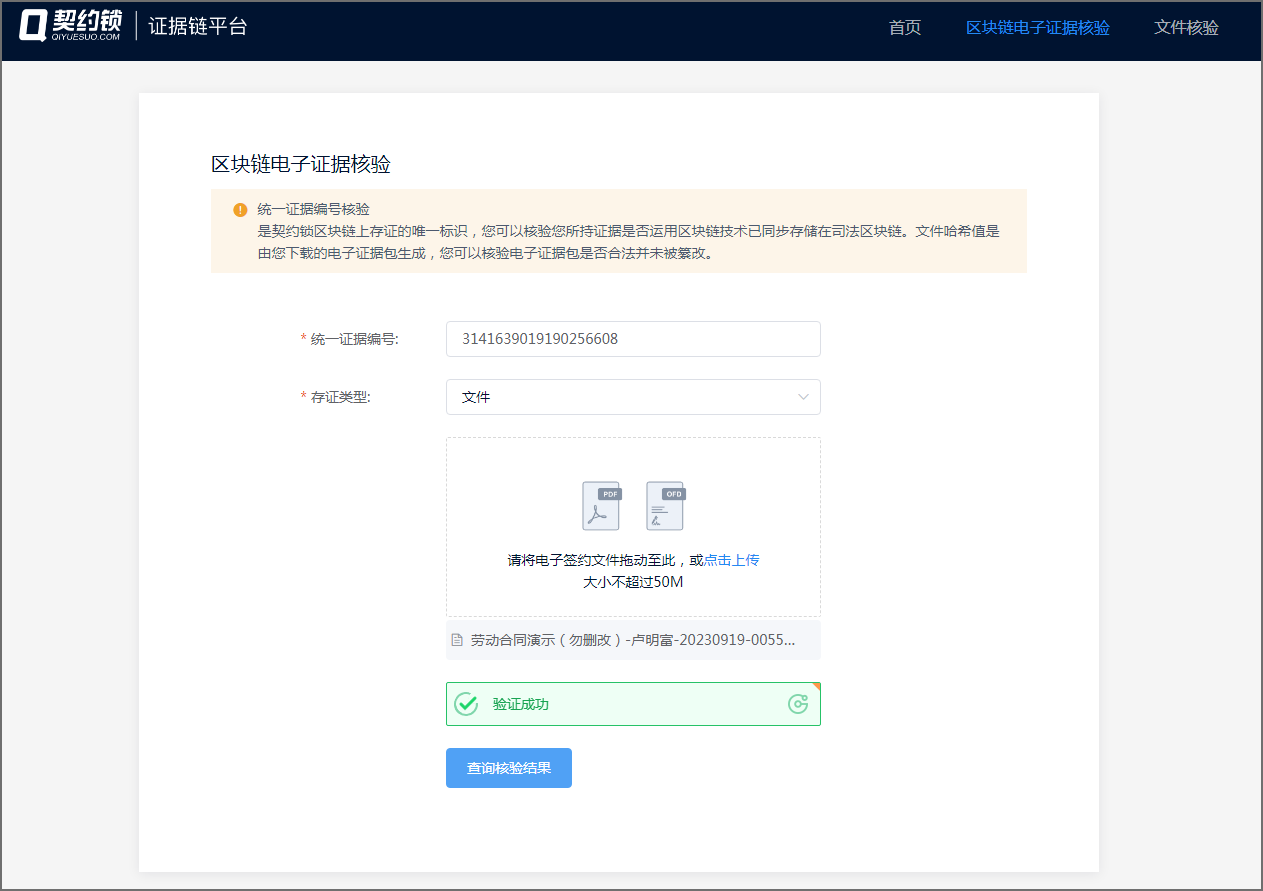Navigate to 首页

pos(904,28)
